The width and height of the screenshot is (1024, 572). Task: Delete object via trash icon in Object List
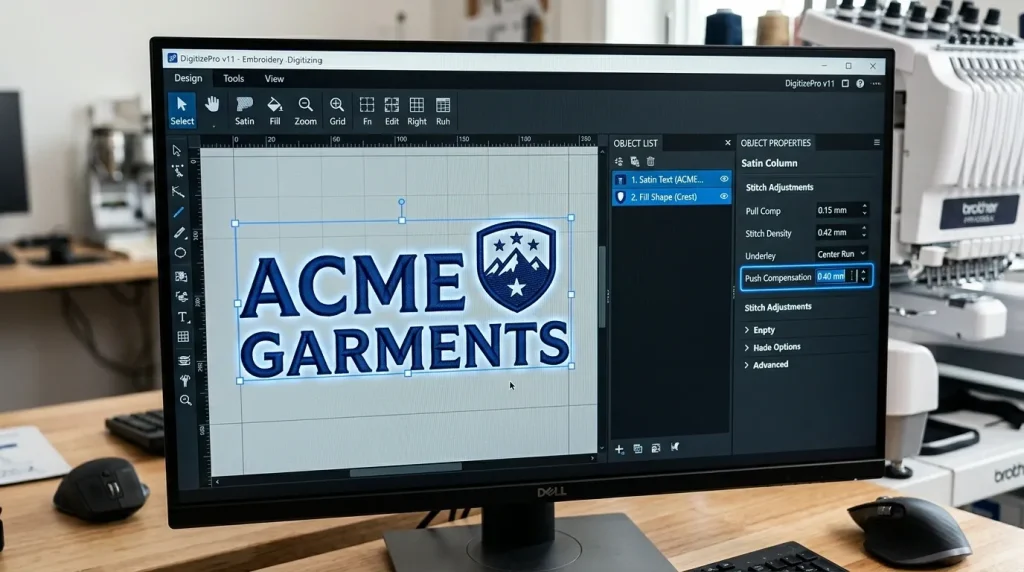point(650,161)
